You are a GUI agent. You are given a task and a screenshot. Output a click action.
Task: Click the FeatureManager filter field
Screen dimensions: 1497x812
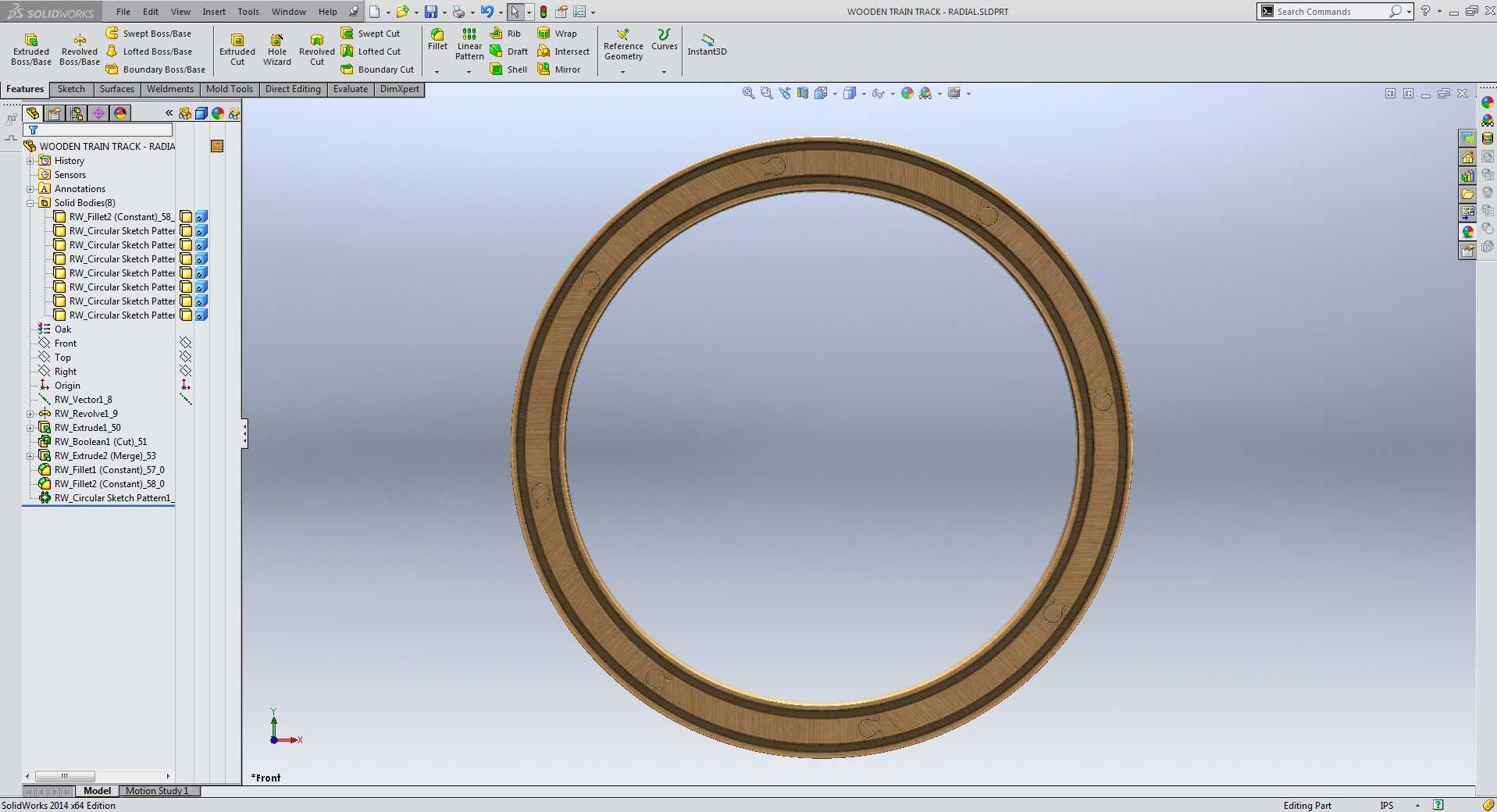point(98,130)
